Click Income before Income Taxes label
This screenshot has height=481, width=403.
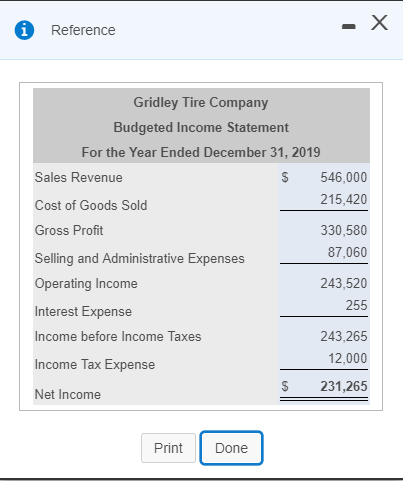[x=118, y=337]
